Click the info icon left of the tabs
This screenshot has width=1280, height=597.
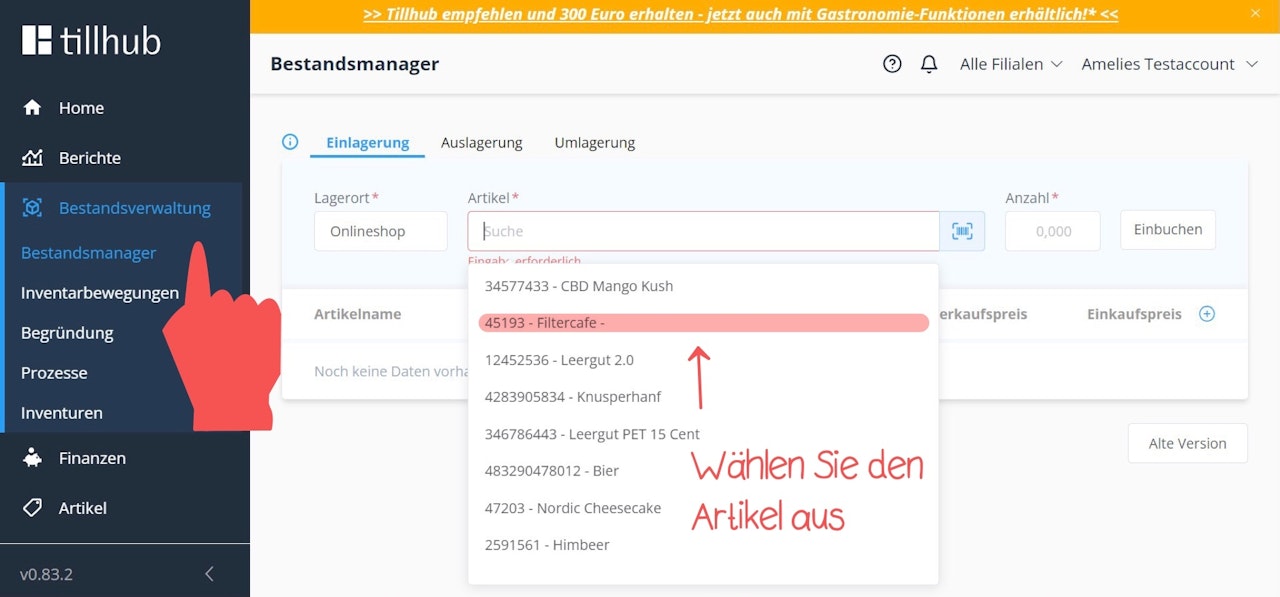pyautogui.click(x=289, y=142)
